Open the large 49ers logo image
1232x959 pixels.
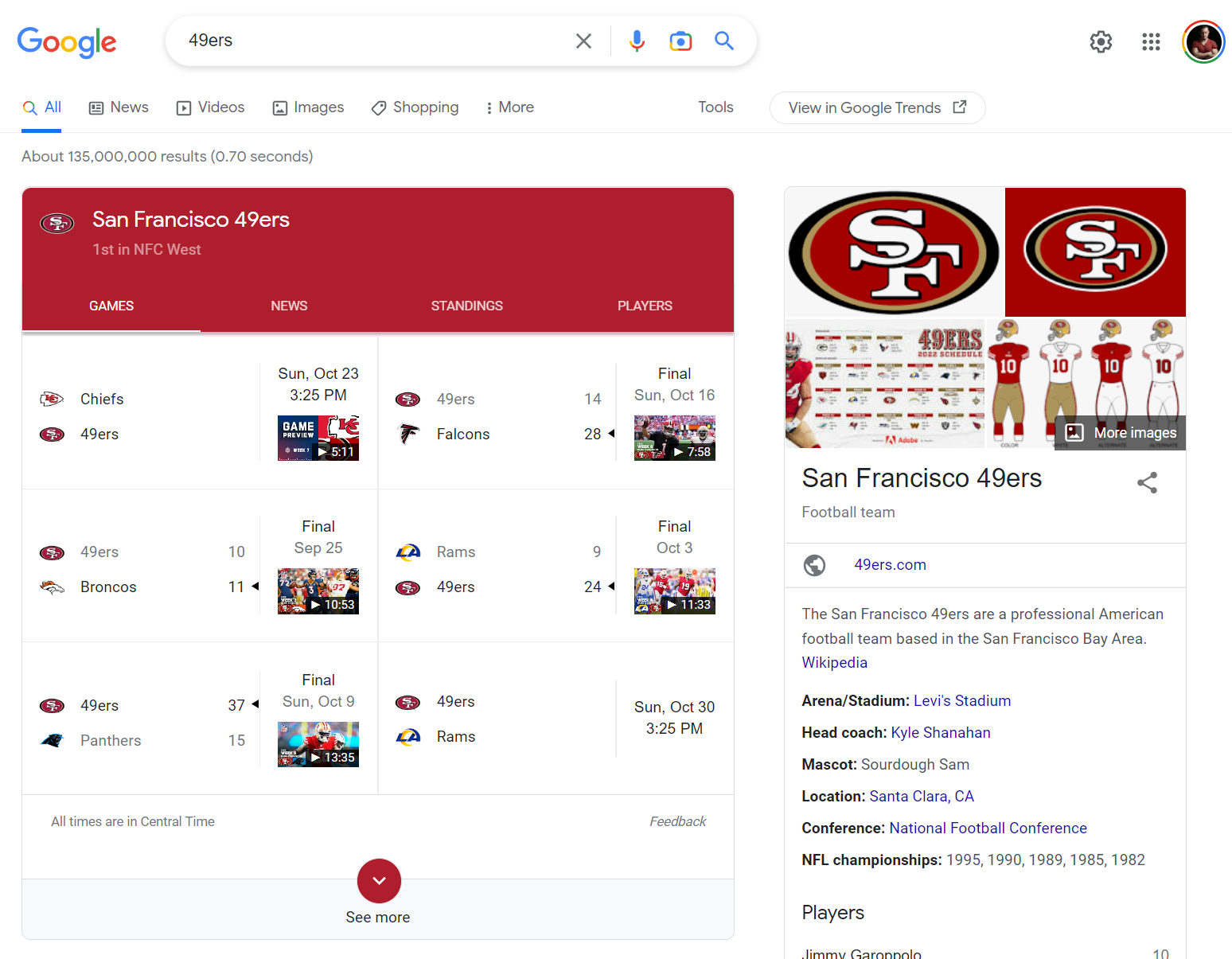(895, 252)
